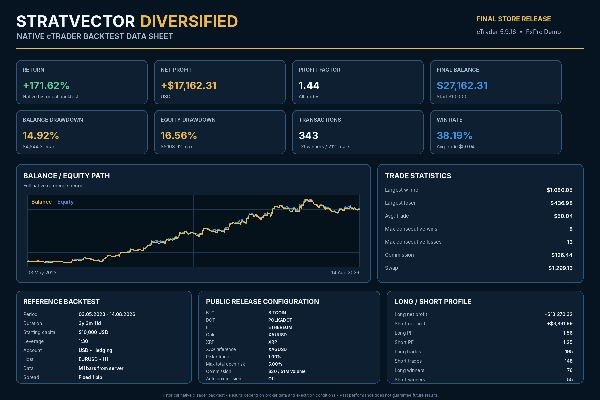Click the BALANCE / EQUITY PATH heading

67,176
